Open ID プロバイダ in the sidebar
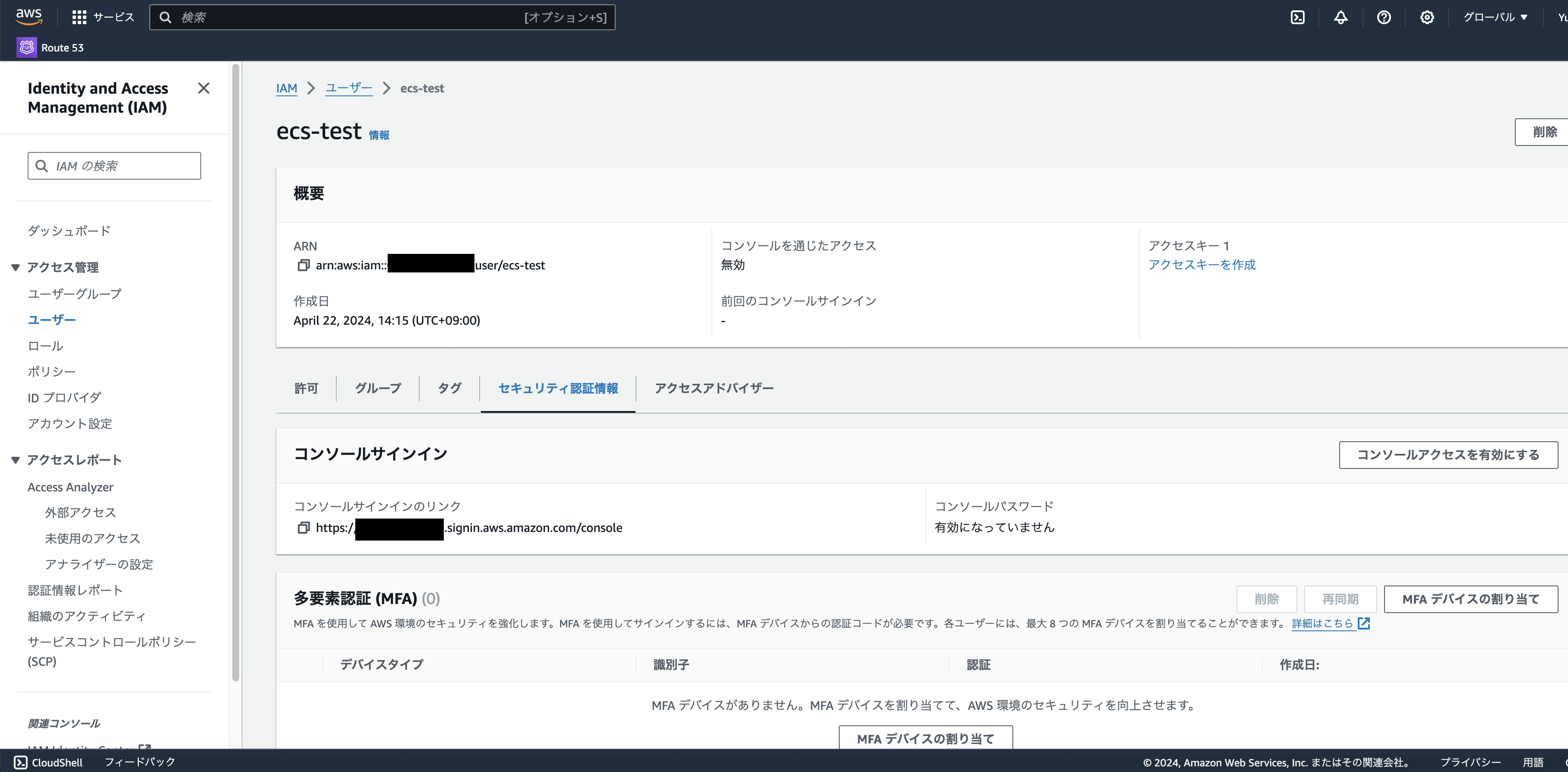 point(64,398)
